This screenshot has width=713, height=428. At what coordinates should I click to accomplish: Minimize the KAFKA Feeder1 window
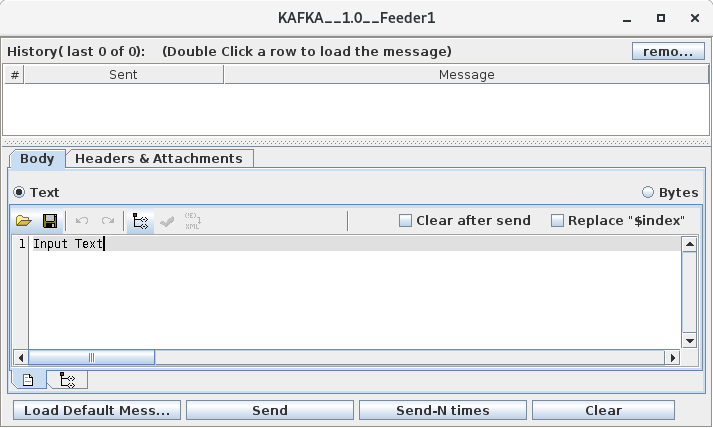click(x=627, y=19)
